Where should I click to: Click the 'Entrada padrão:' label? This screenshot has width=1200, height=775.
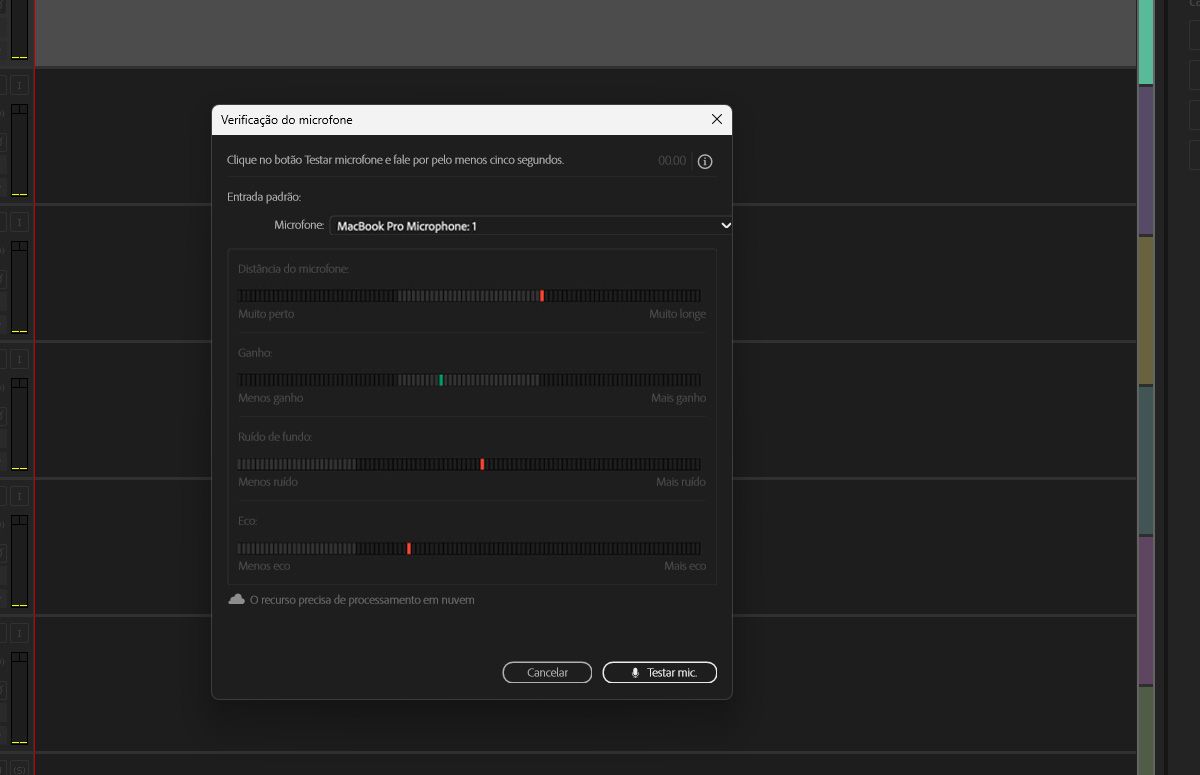click(264, 197)
